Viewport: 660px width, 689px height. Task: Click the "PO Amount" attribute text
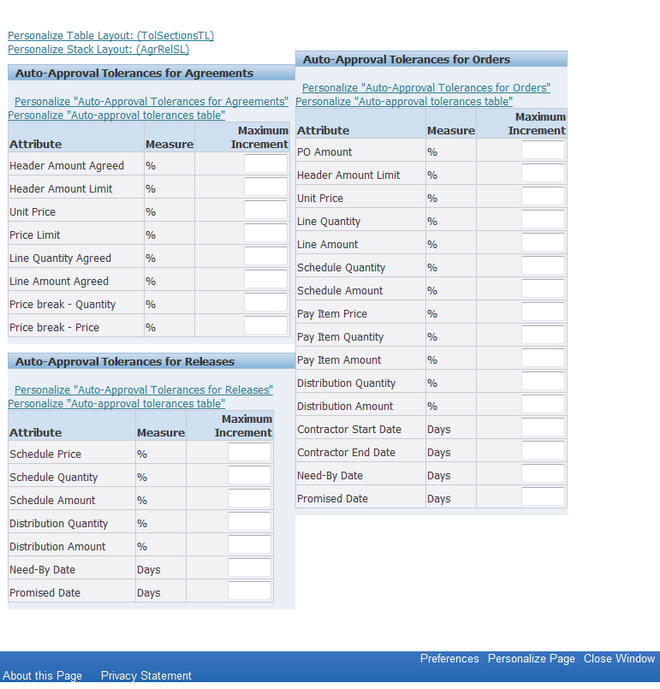324,152
